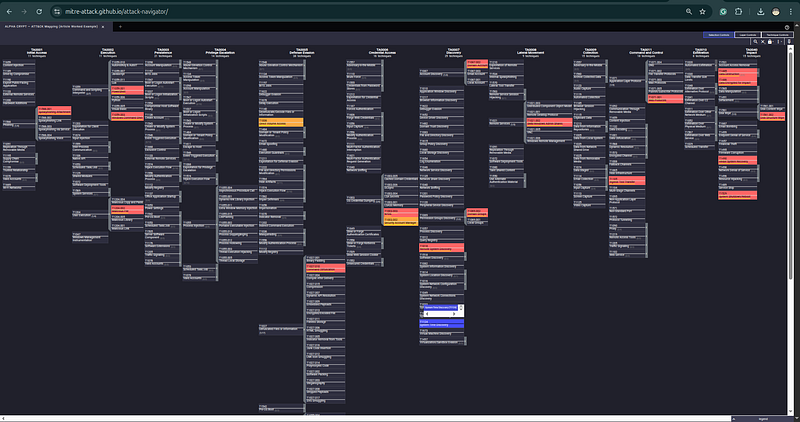Select the Privilege Escalation tactic header
Image resolution: width=800 pixels, height=422 pixels.
220,52
